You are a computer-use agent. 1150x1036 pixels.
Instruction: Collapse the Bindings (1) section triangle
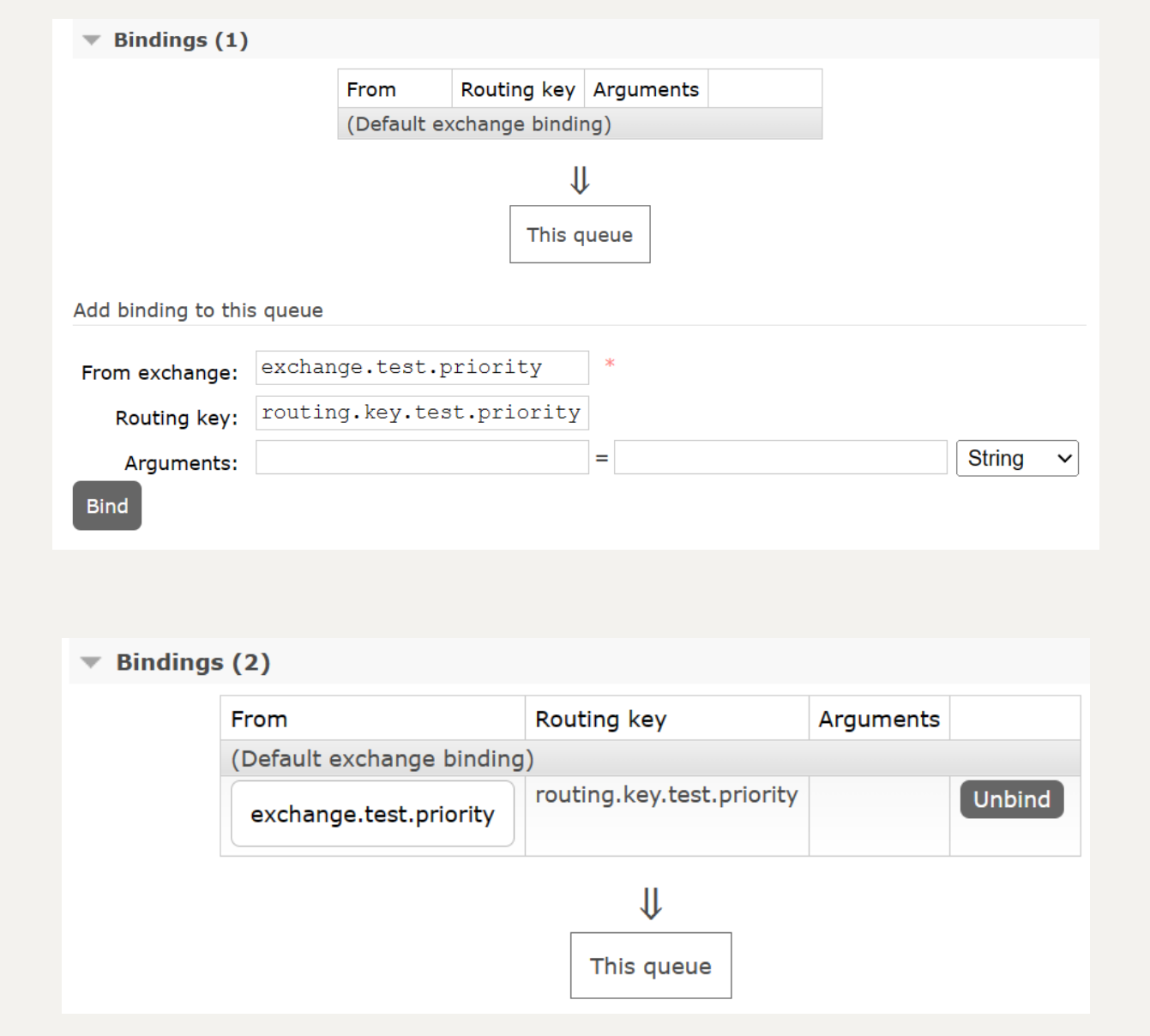(92, 40)
